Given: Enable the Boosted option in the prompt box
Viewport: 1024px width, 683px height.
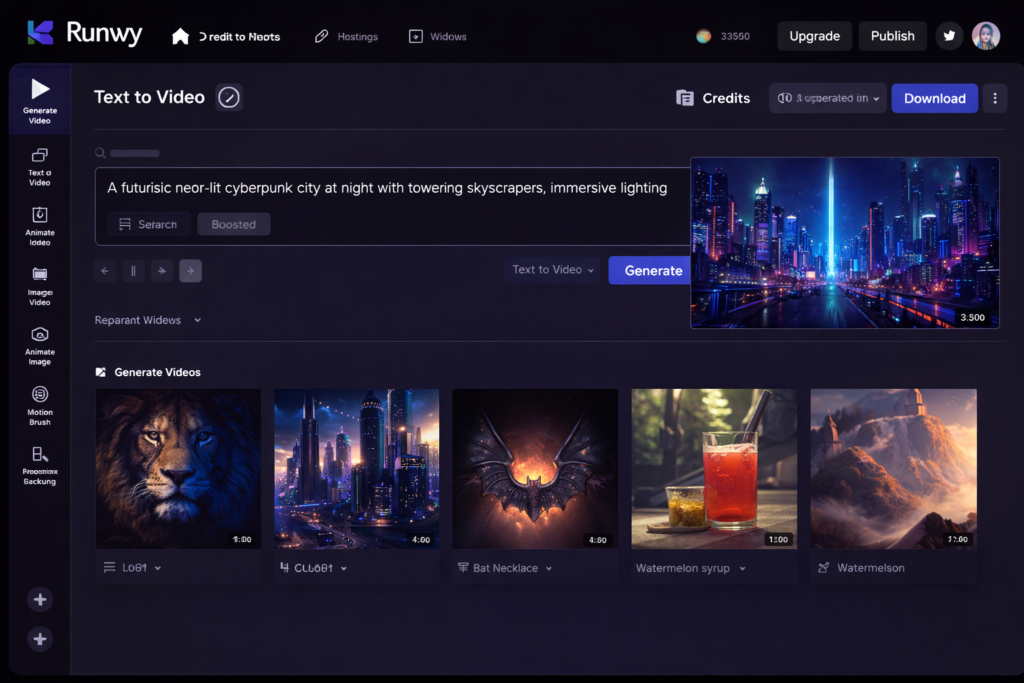Looking at the screenshot, I should tap(233, 224).
